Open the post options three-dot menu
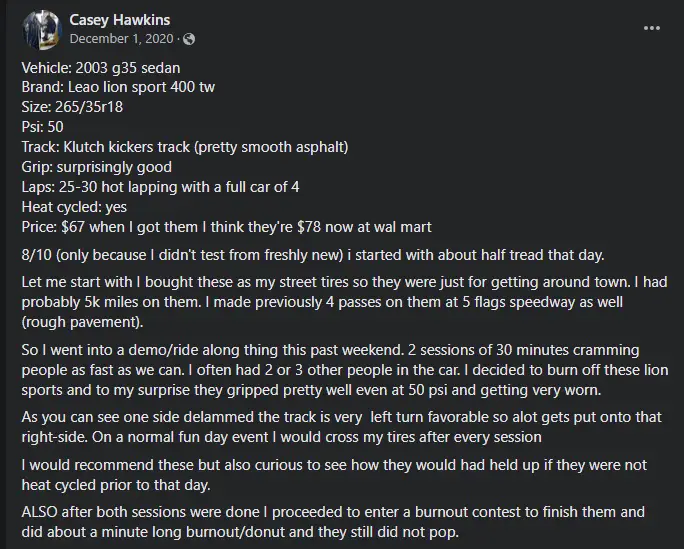 (651, 28)
